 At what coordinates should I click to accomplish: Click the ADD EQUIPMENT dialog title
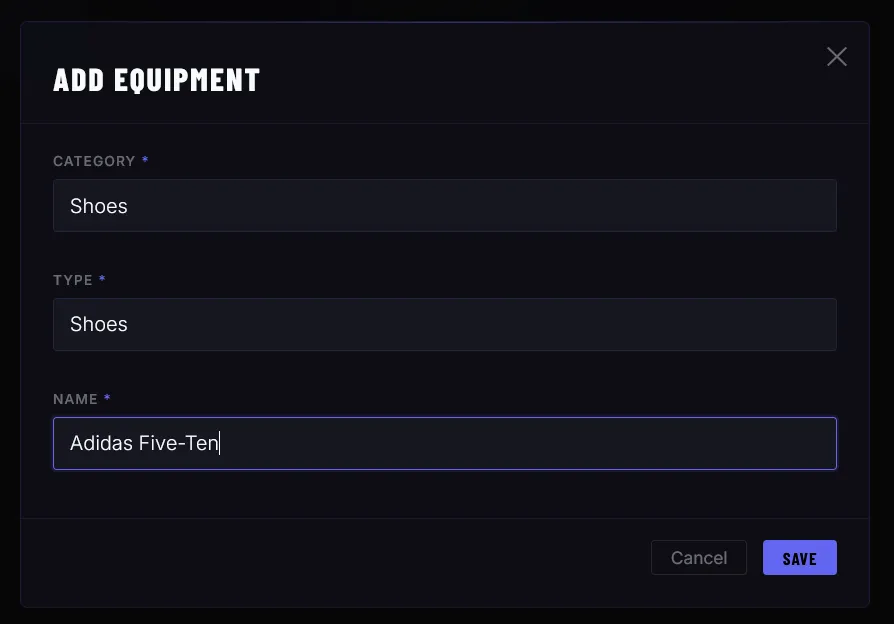156,79
